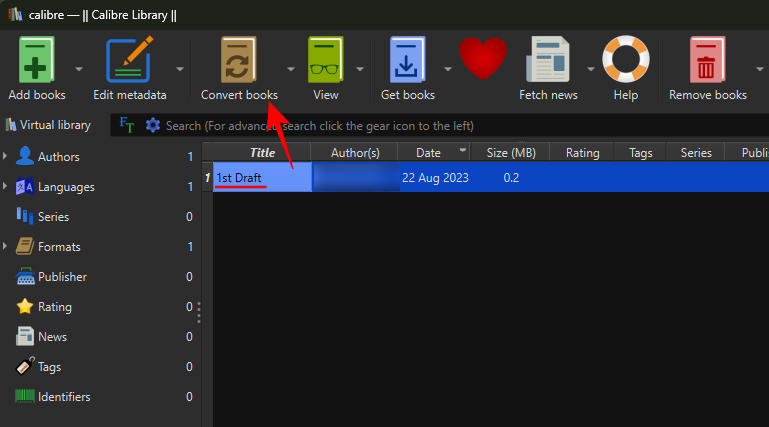Click the Languages icon in sidebar
Screen dimensions: 769x427
click(x=25, y=186)
